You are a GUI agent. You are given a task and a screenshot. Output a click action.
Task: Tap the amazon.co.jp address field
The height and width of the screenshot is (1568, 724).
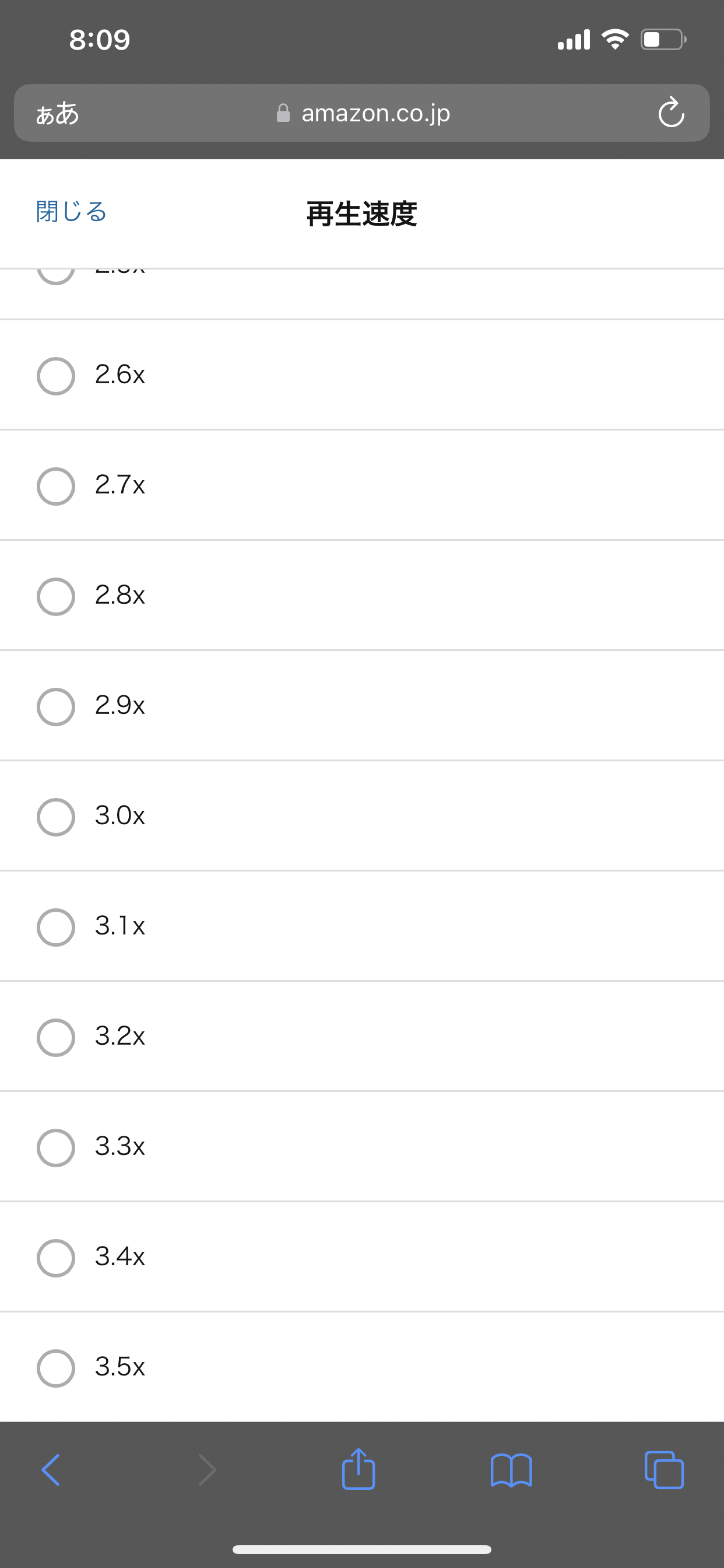(375, 113)
